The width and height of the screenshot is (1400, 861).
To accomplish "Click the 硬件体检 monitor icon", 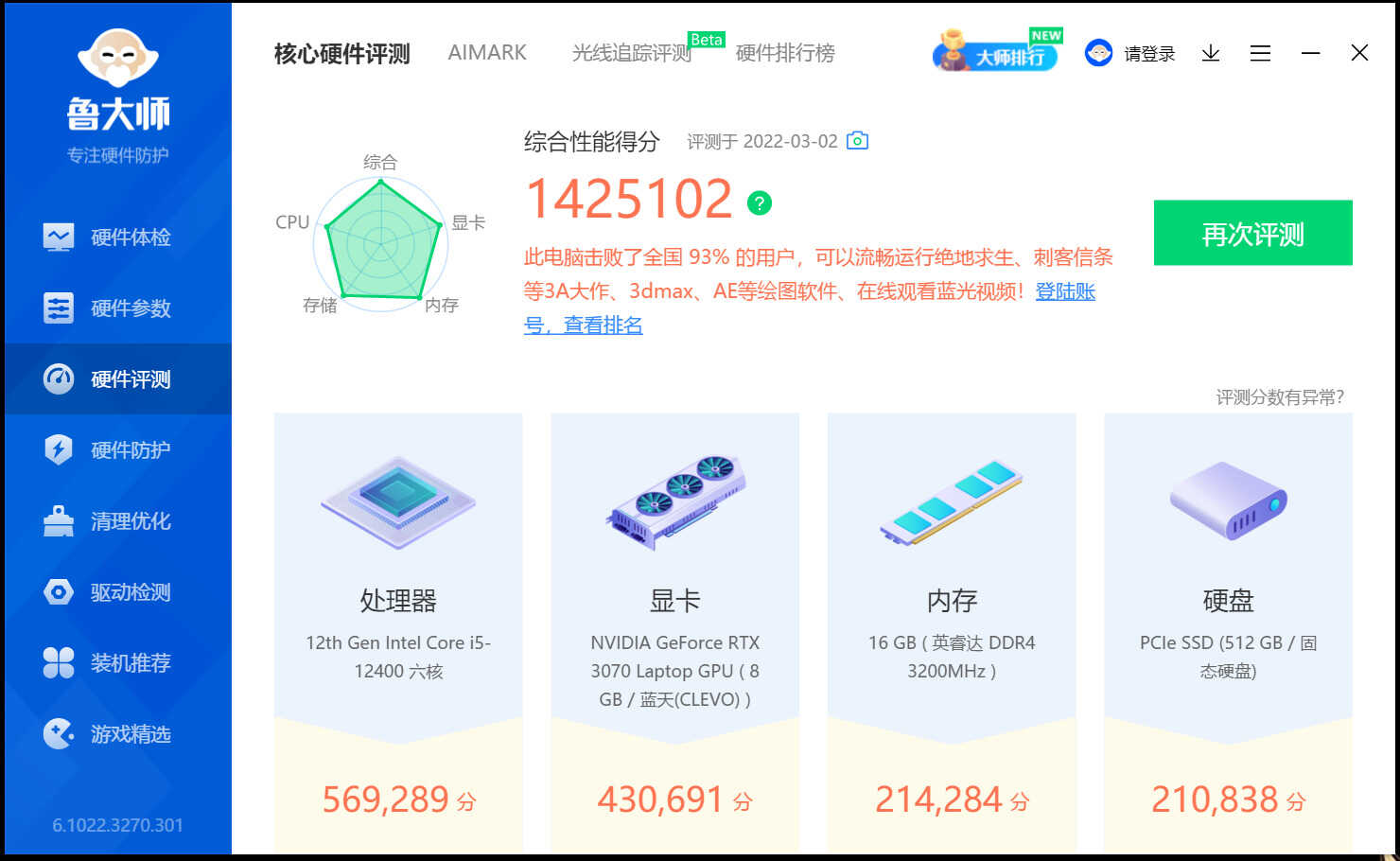I will [x=59, y=237].
